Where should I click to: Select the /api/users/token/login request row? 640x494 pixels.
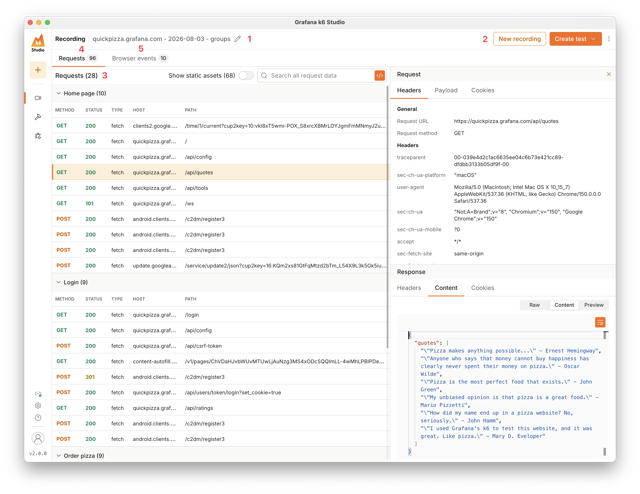click(220, 392)
